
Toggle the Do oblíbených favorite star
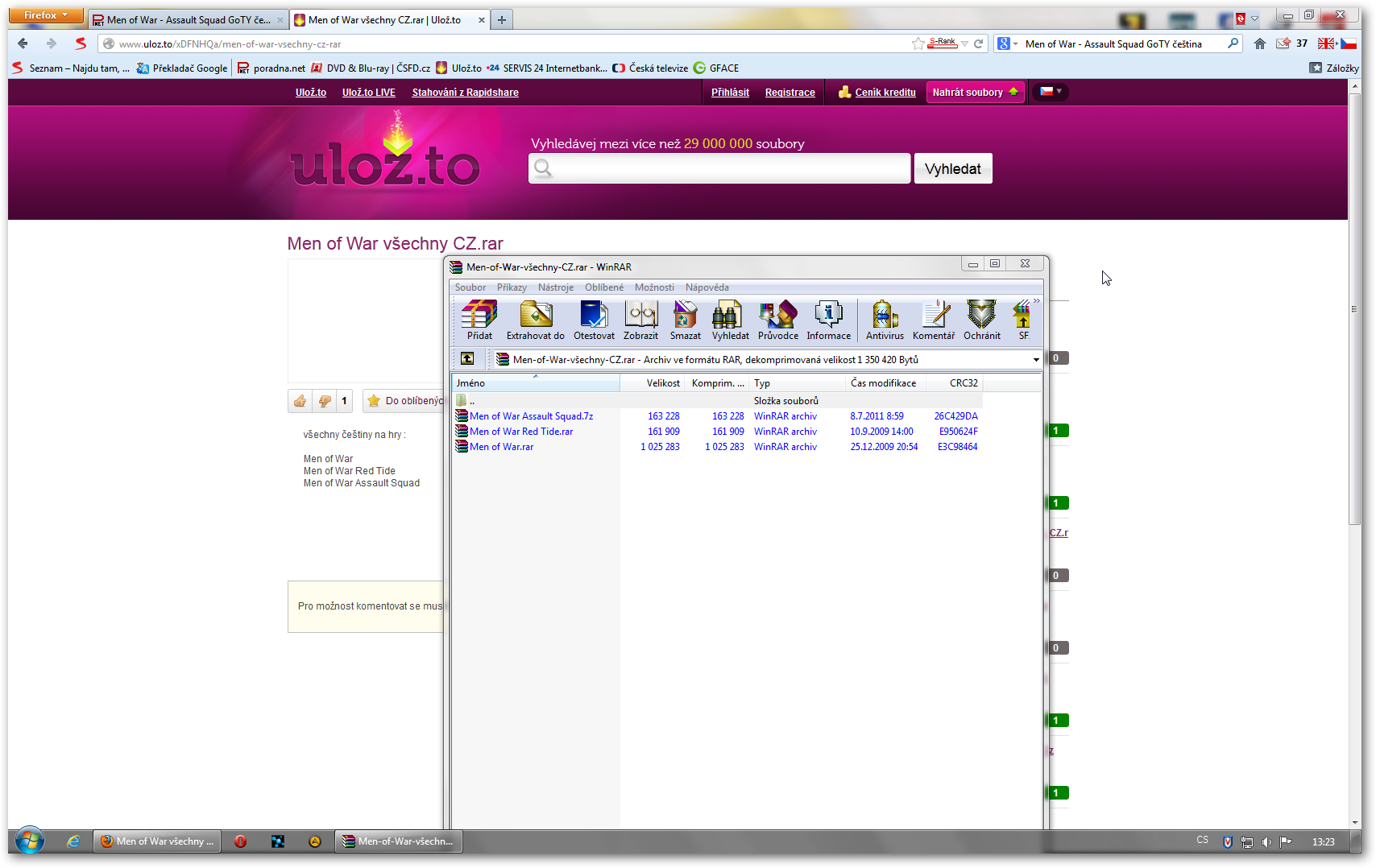pyautogui.click(x=374, y=401)
